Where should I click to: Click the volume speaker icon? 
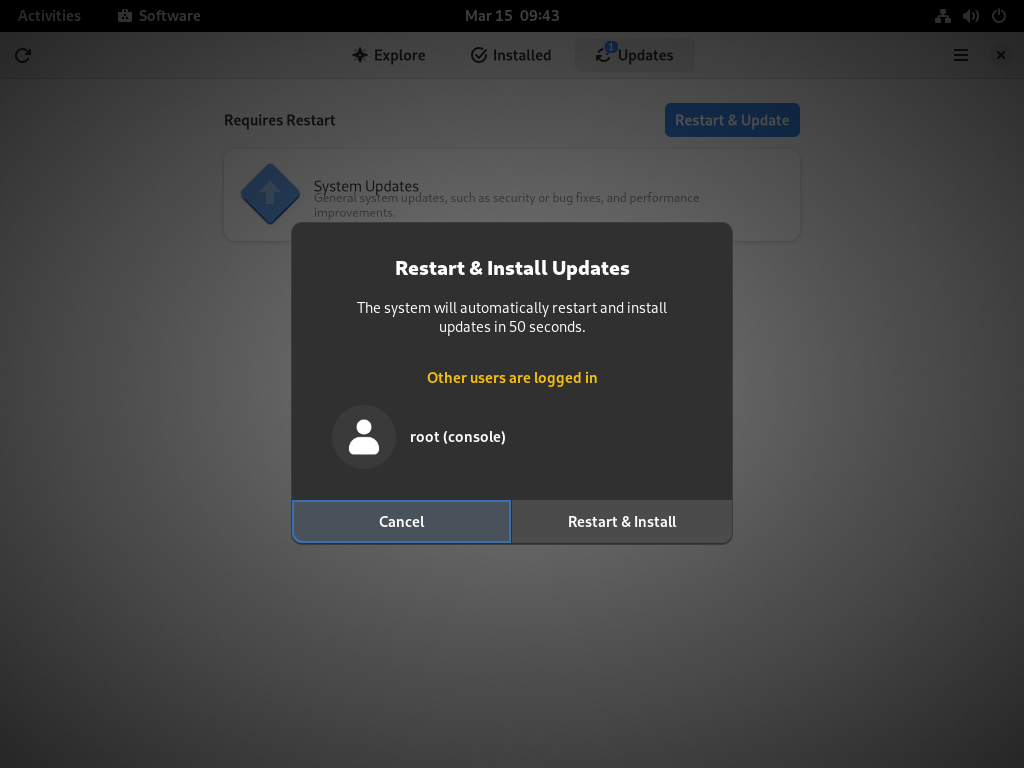click(970, 16)
